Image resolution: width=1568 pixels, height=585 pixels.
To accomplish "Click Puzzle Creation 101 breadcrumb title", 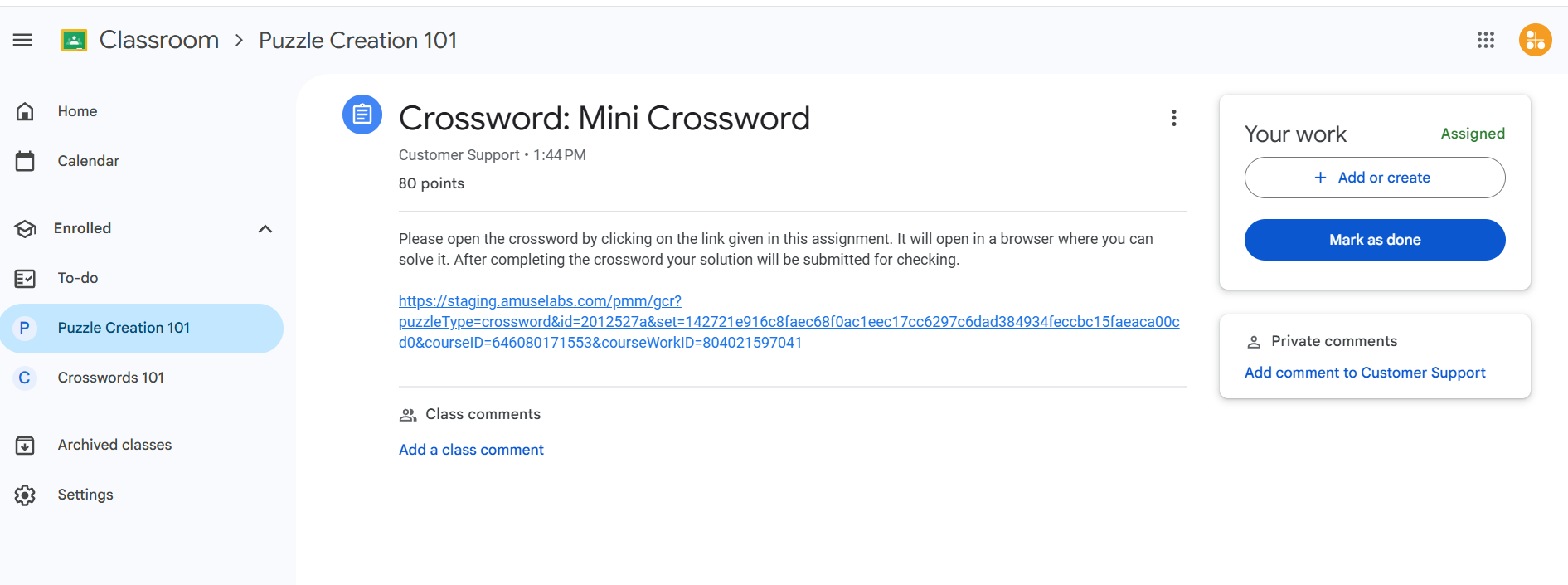I will tap(357, 40).
